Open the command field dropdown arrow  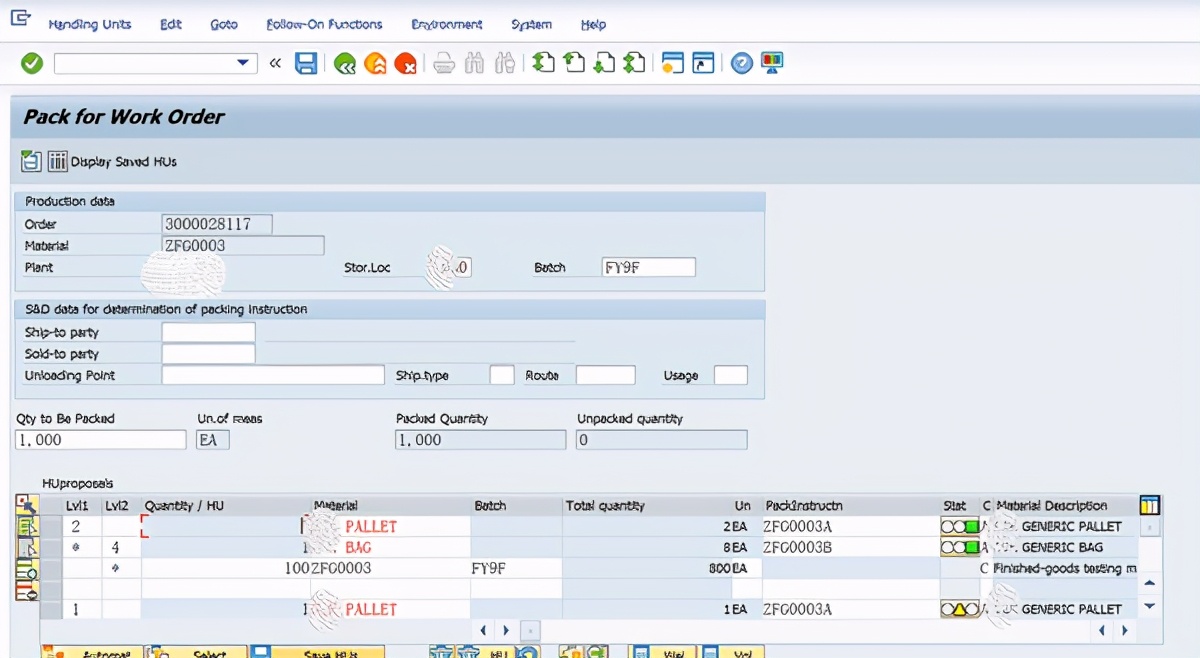[242, 64]
